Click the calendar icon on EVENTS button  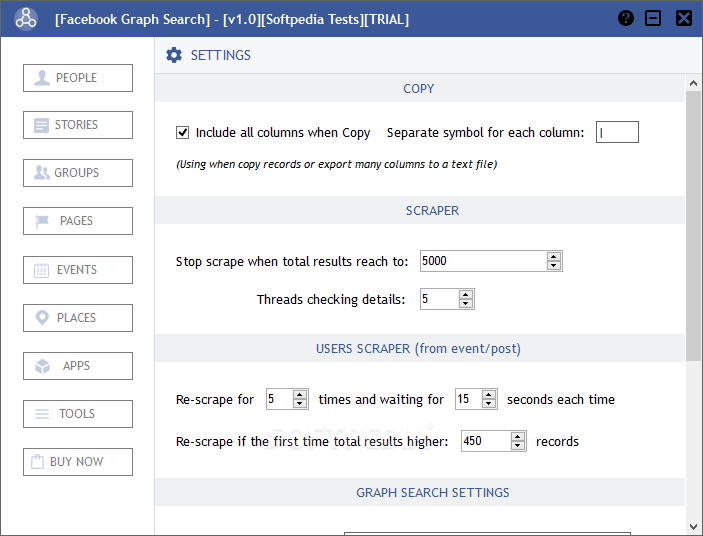click(x=42, y=270)
